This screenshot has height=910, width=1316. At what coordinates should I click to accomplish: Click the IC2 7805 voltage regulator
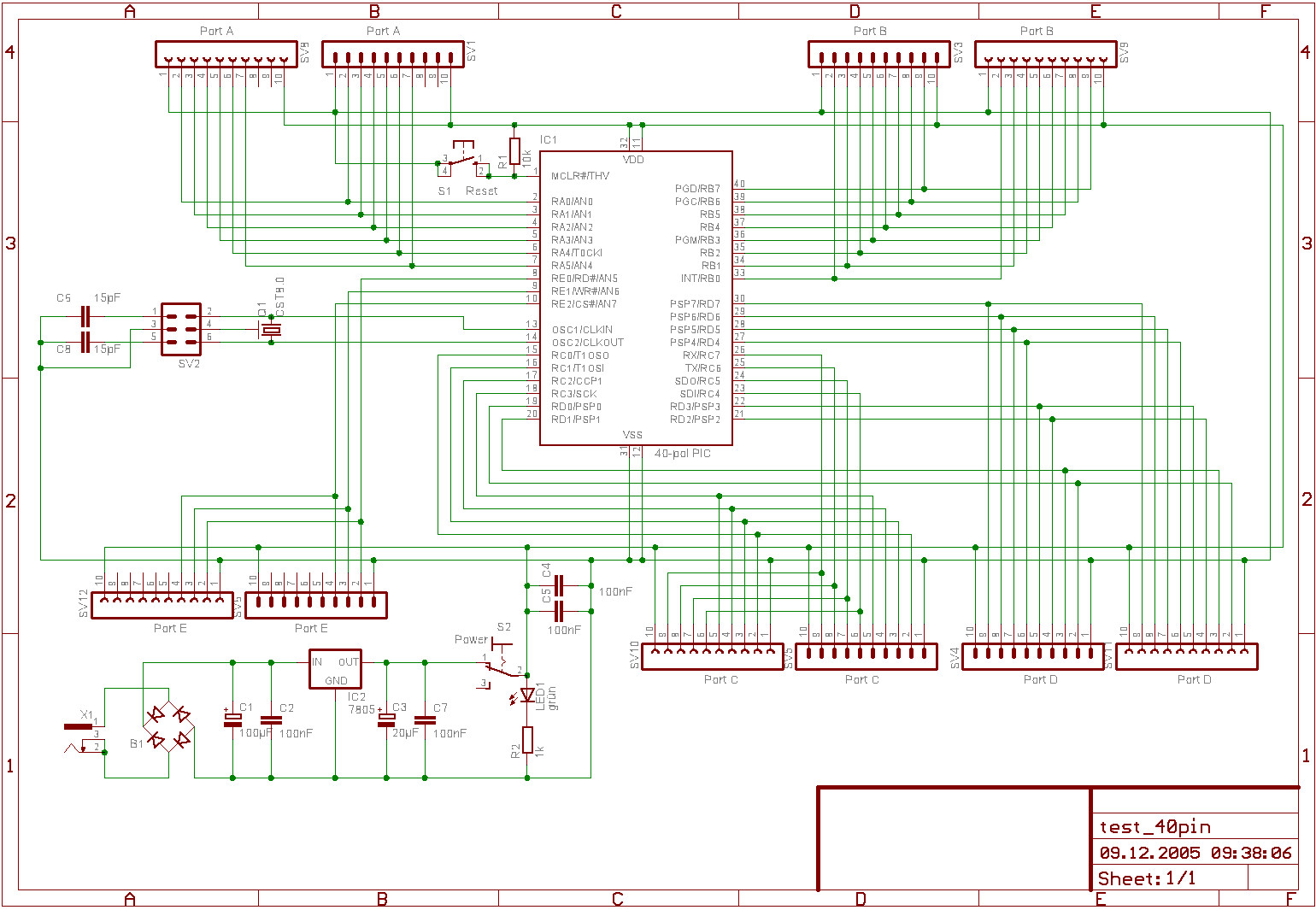[335, 669]
